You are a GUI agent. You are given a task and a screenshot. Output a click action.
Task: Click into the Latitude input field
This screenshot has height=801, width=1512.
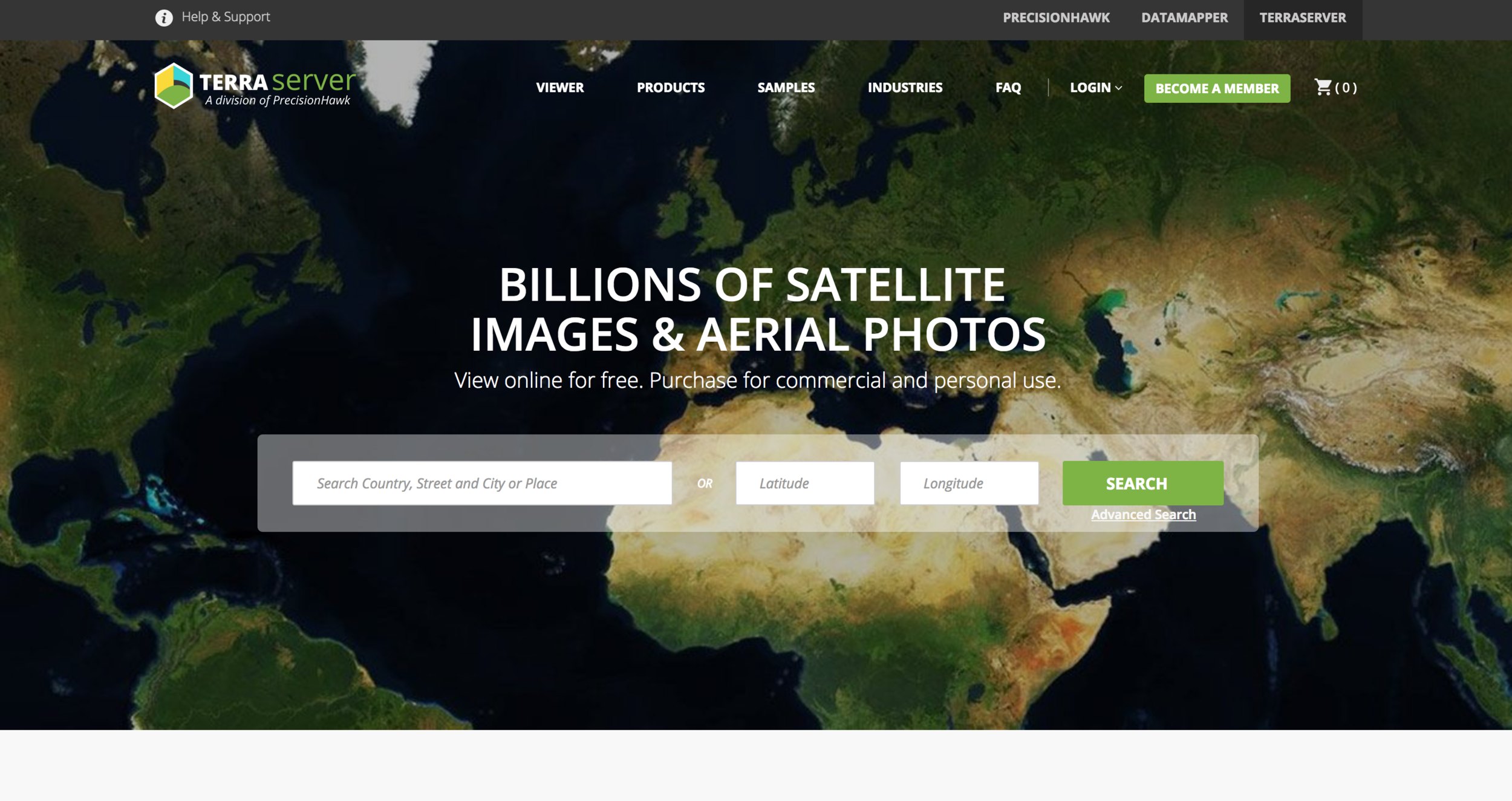804,483
